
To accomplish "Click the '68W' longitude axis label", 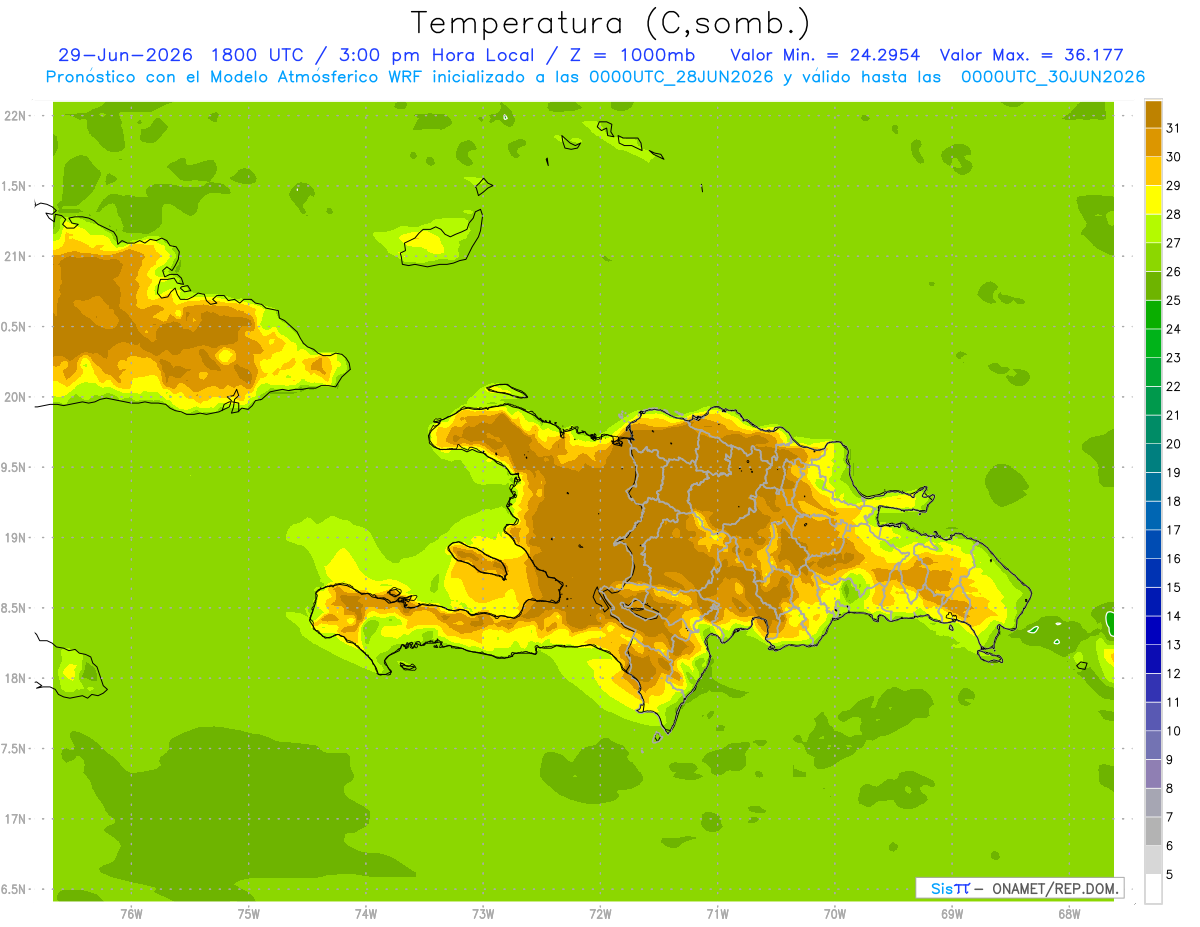I will click(1068, 913).
